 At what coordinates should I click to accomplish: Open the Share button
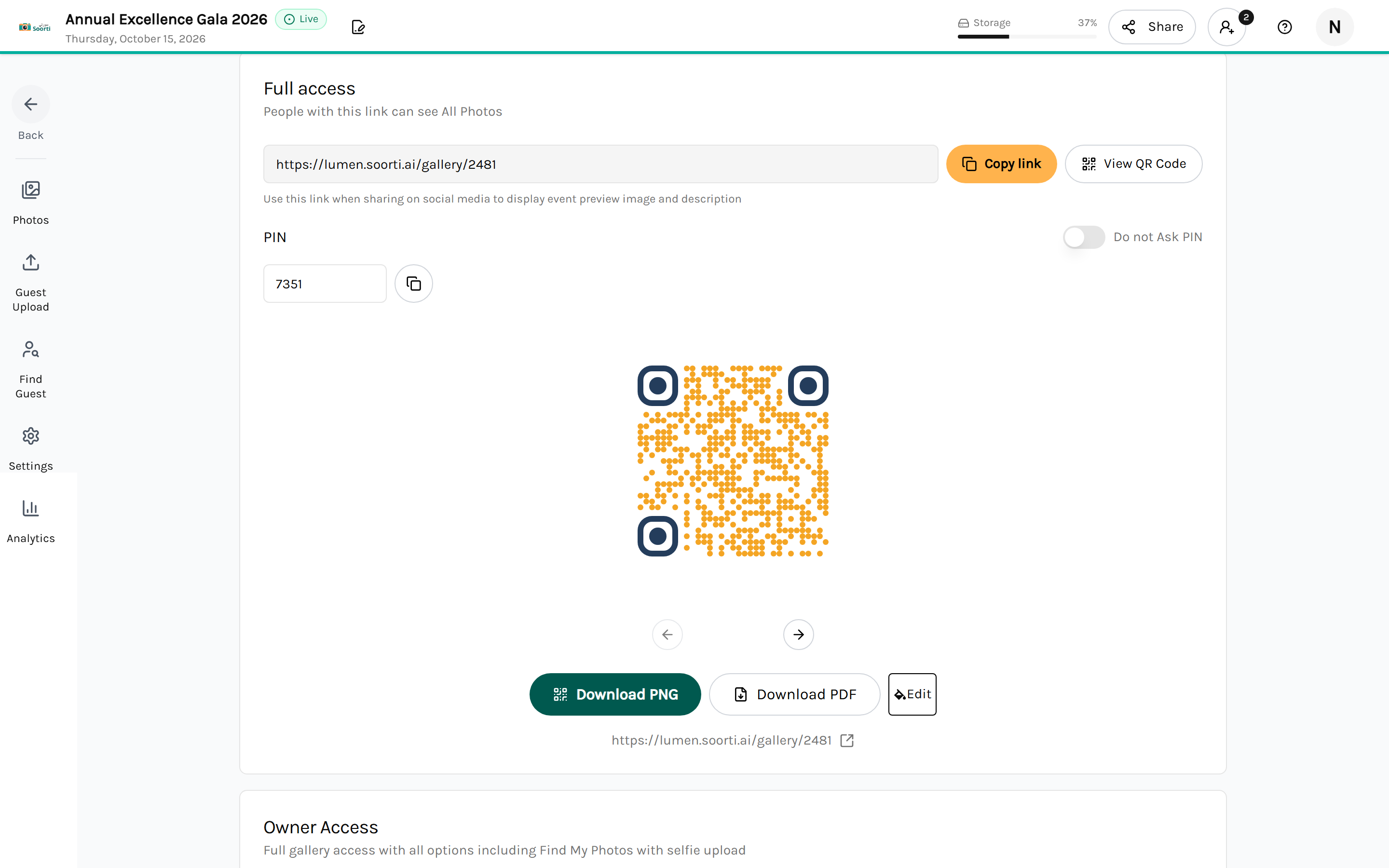coord(1151,27)
